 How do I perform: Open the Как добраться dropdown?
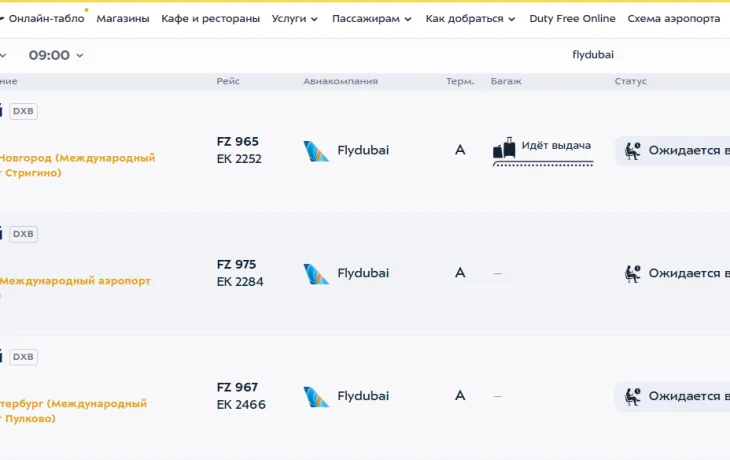470,19
